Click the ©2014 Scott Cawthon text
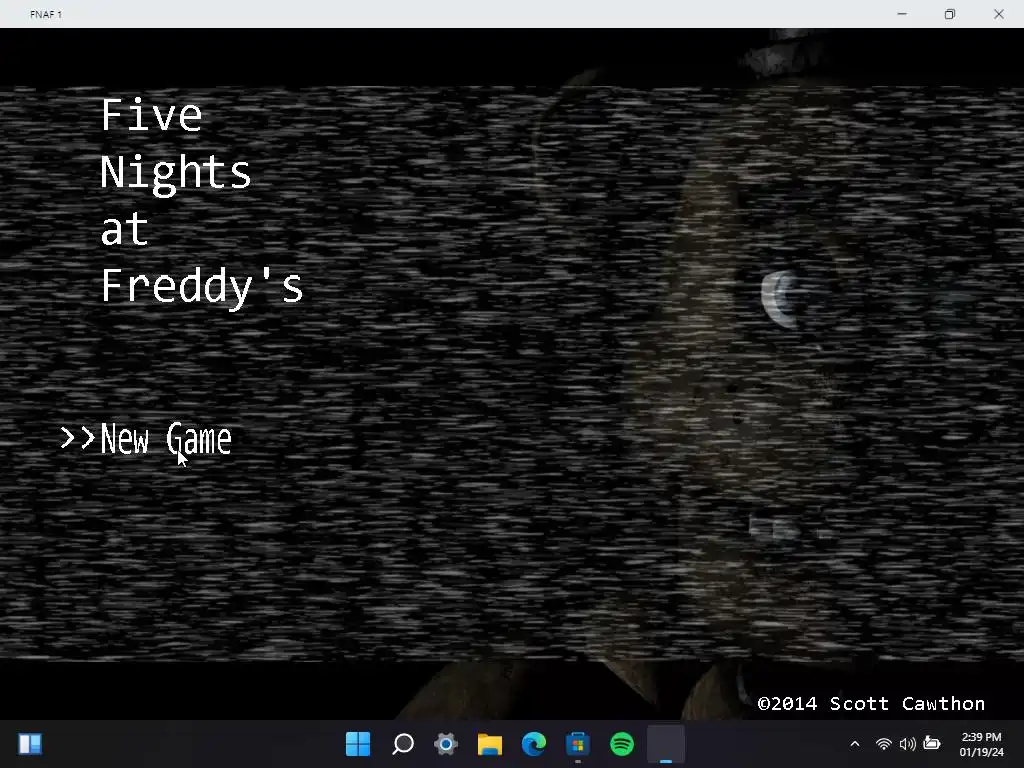1024x768 pixels. (871, 703)
